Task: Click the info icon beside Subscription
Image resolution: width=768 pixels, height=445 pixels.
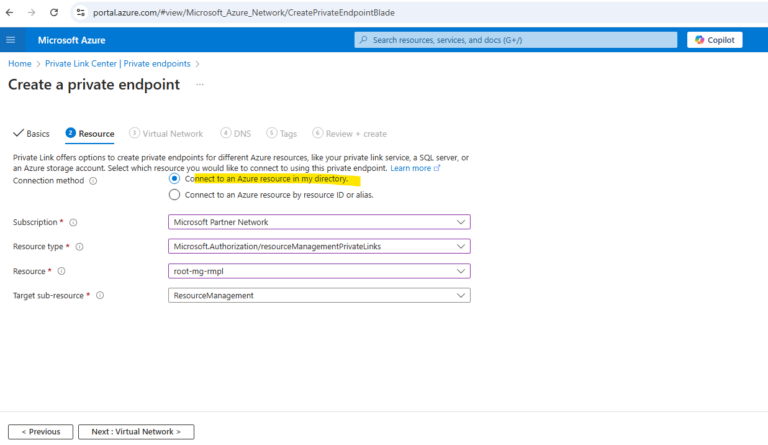Action: coord(73,222)
